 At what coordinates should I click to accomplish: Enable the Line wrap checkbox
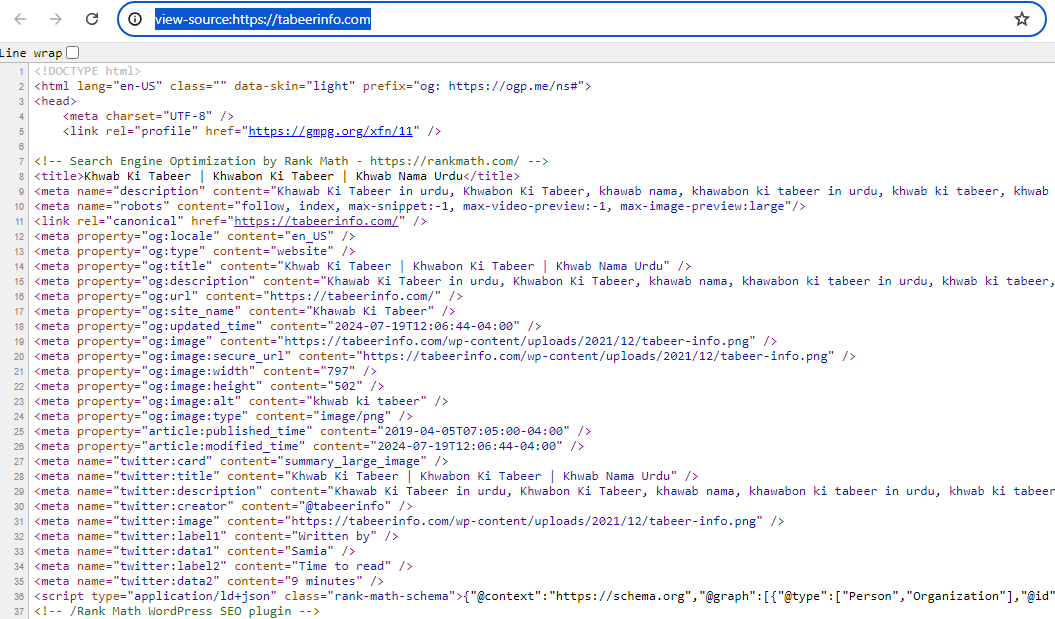(x=72, y=52)
